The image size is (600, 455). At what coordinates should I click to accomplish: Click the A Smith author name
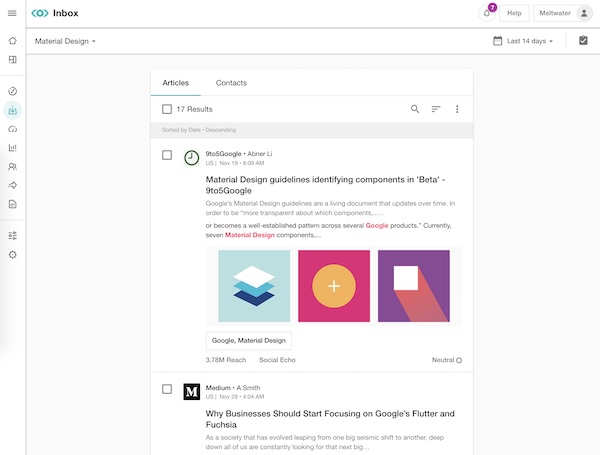point(248,388)
